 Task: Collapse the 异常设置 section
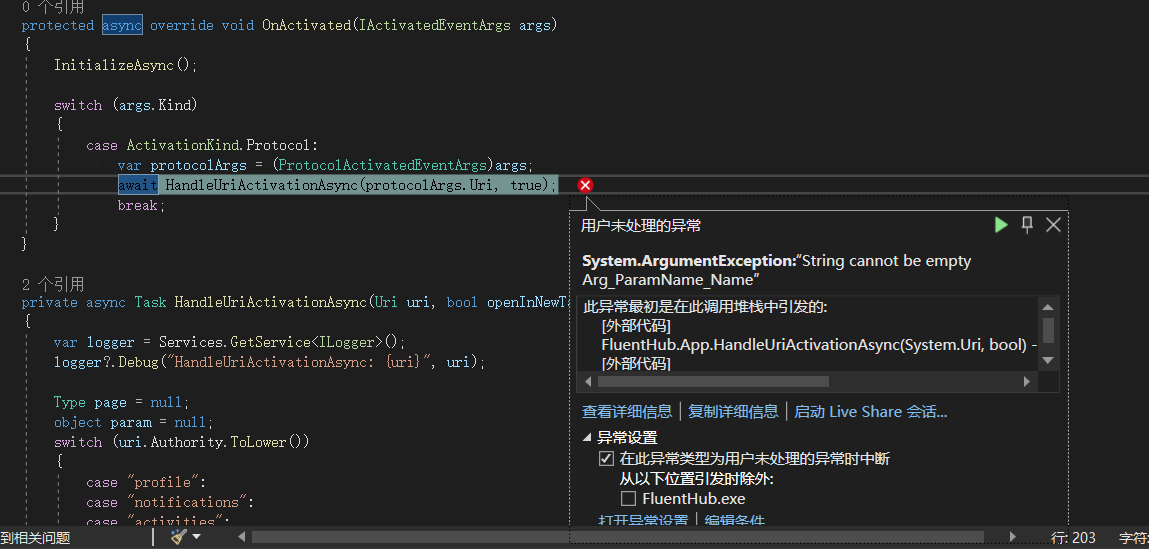click(x=588, y=438)
